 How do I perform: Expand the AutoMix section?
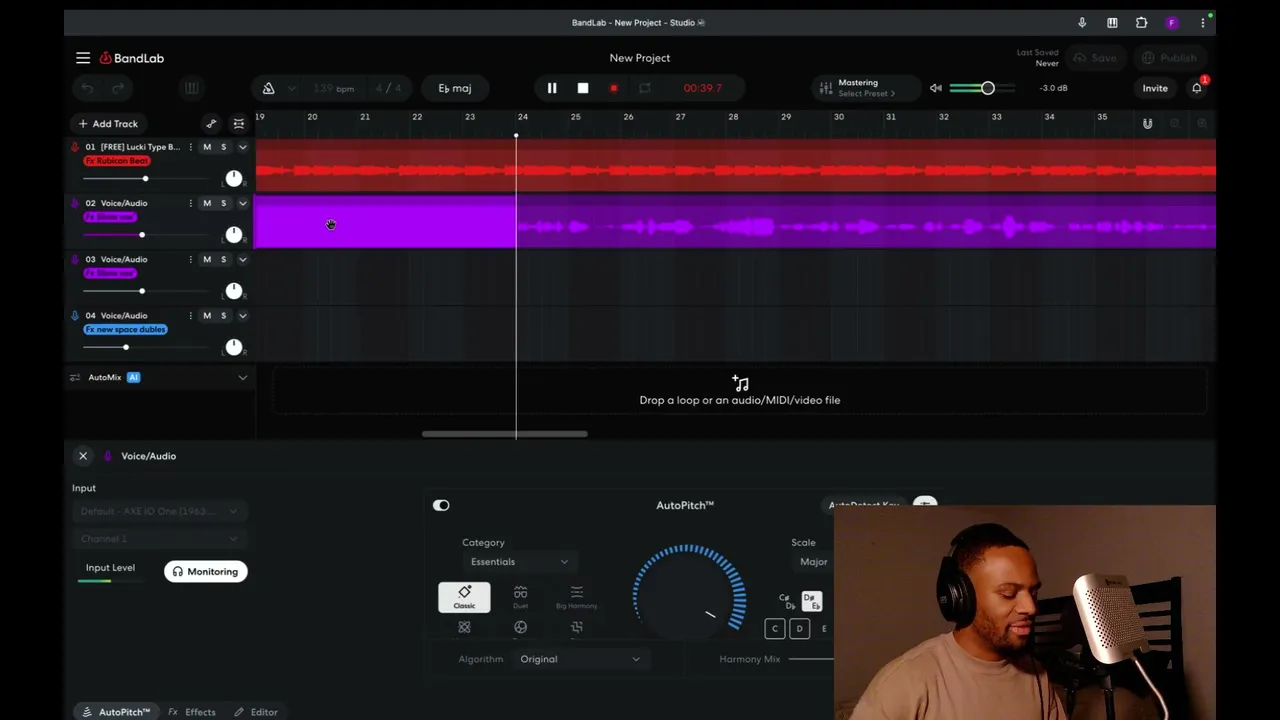click(x=242, y=377)
